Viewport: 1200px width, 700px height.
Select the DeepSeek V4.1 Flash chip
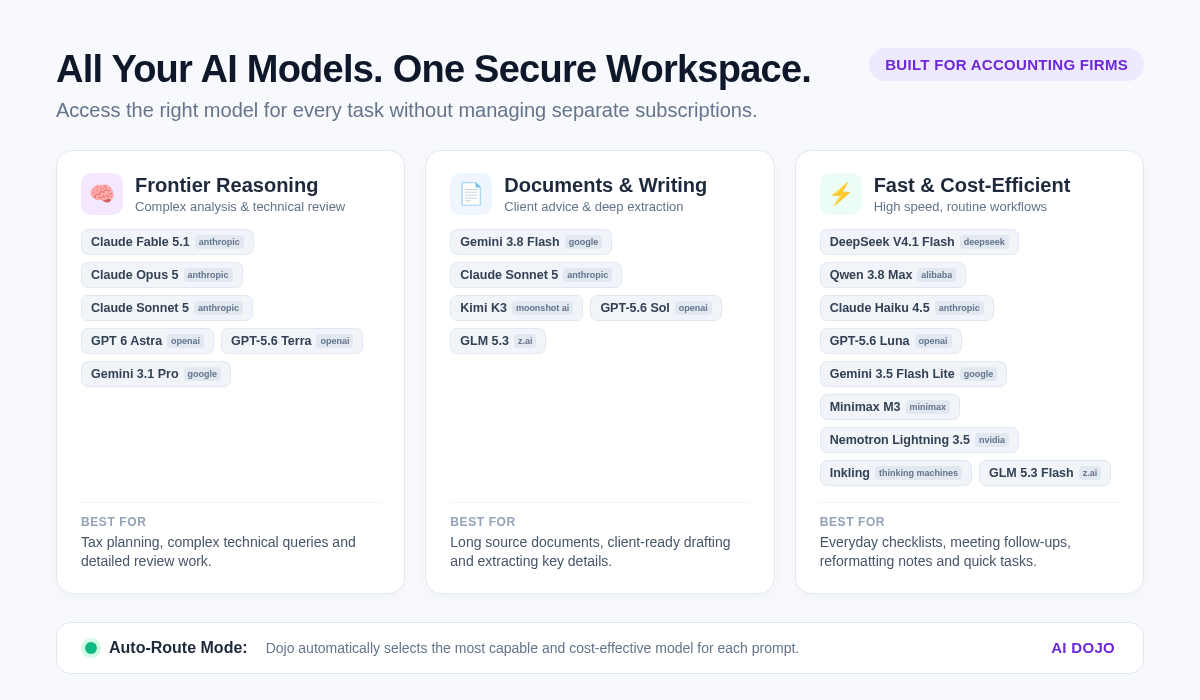point(919,242)
